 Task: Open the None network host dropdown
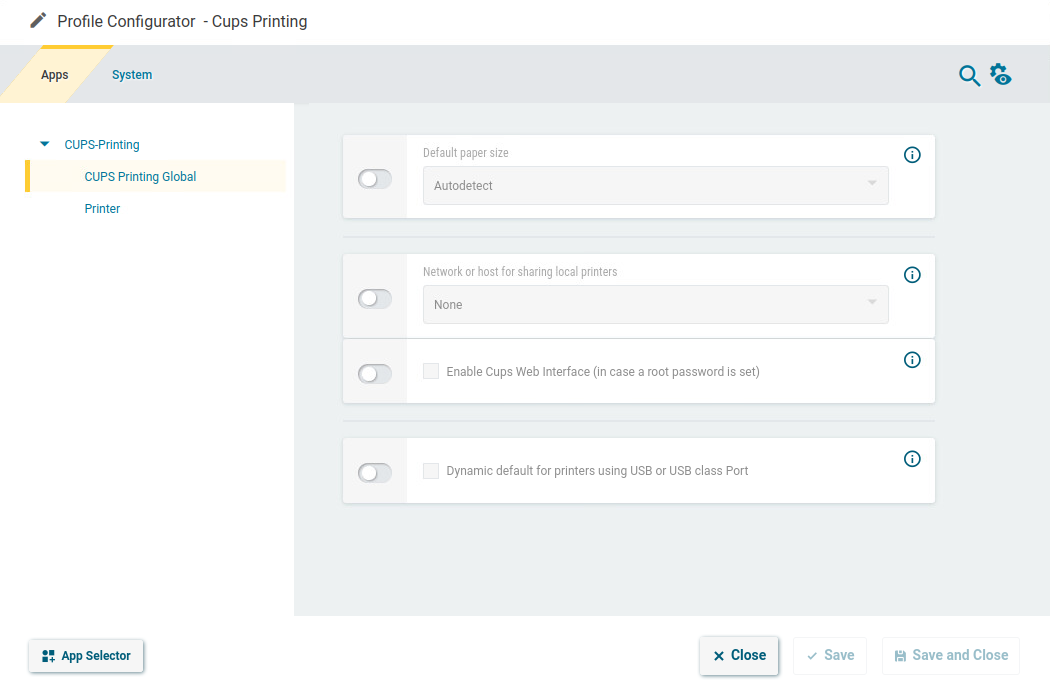pos(655,304)
